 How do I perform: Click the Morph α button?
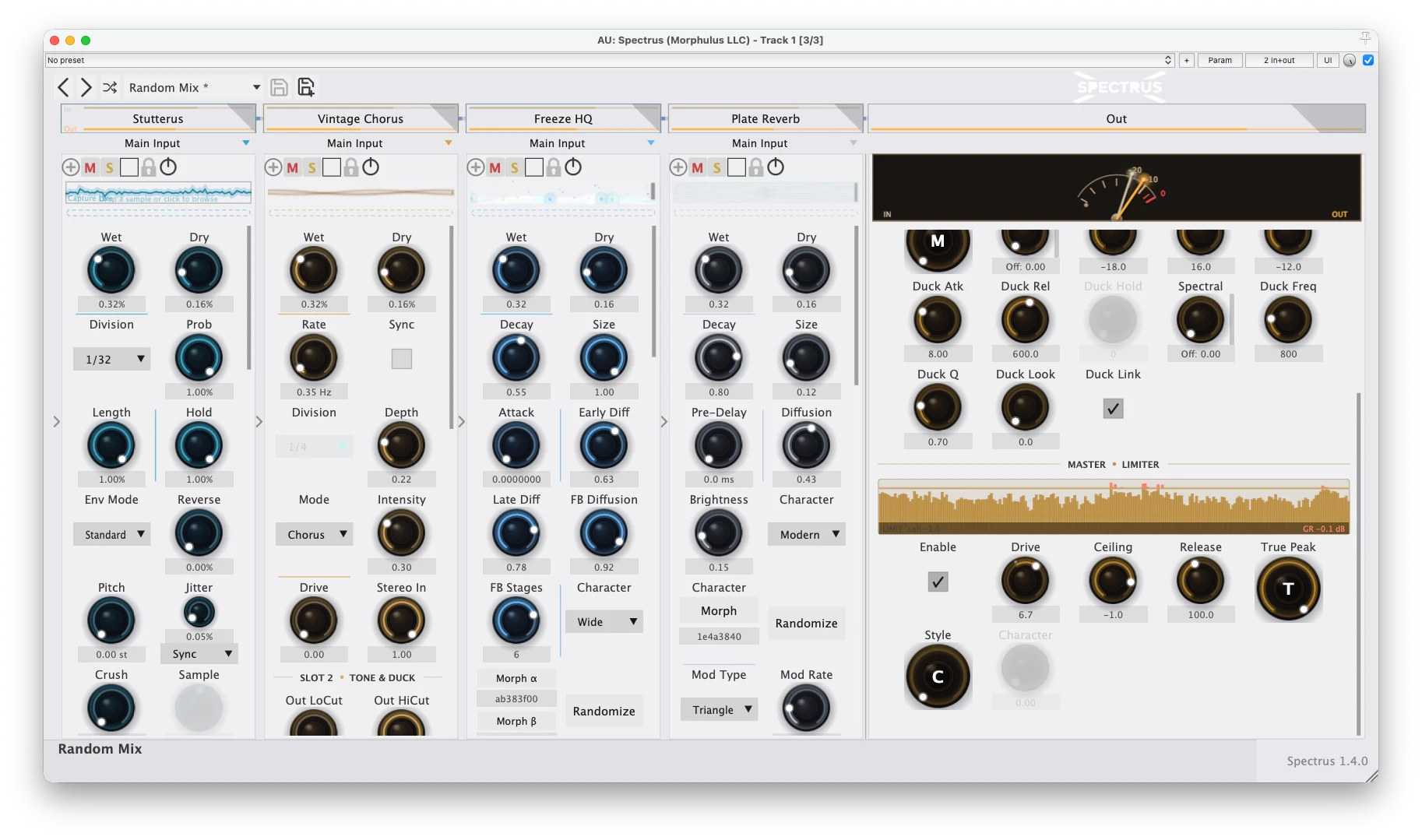516,678
